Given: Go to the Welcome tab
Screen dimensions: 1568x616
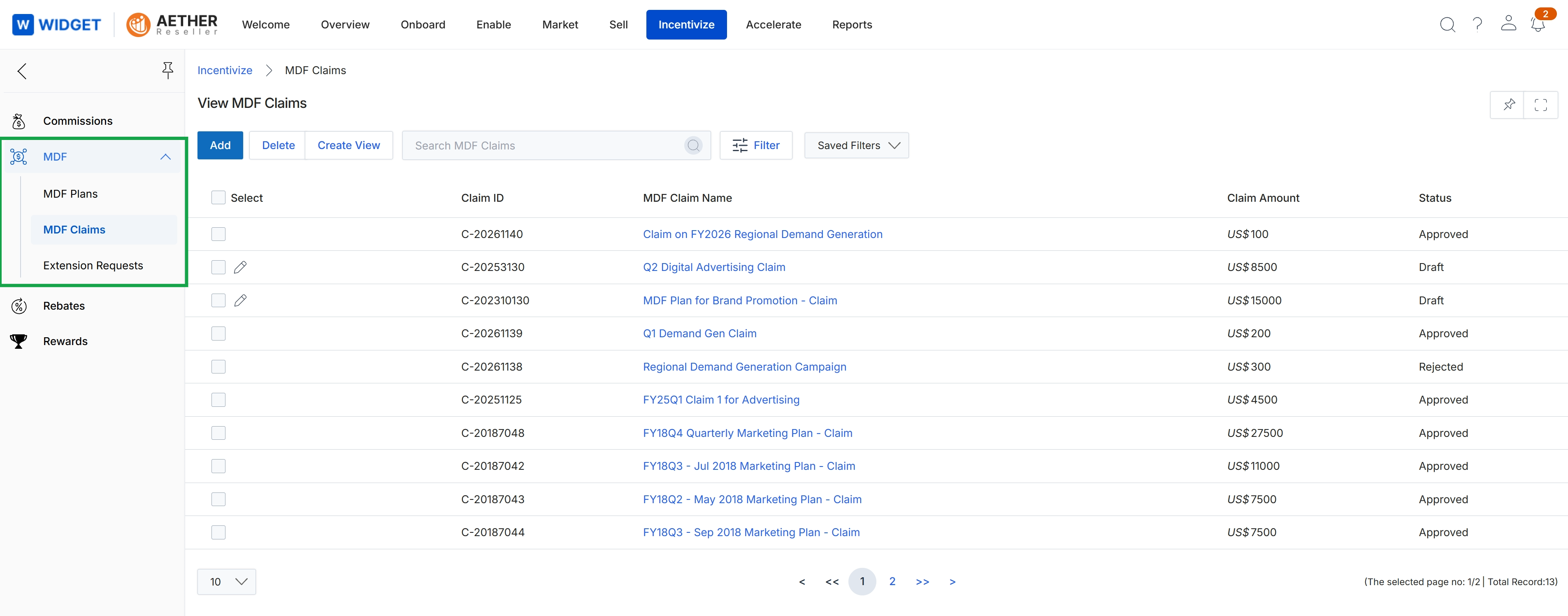Looking at the screenshot, I should [x=266, y=24].
